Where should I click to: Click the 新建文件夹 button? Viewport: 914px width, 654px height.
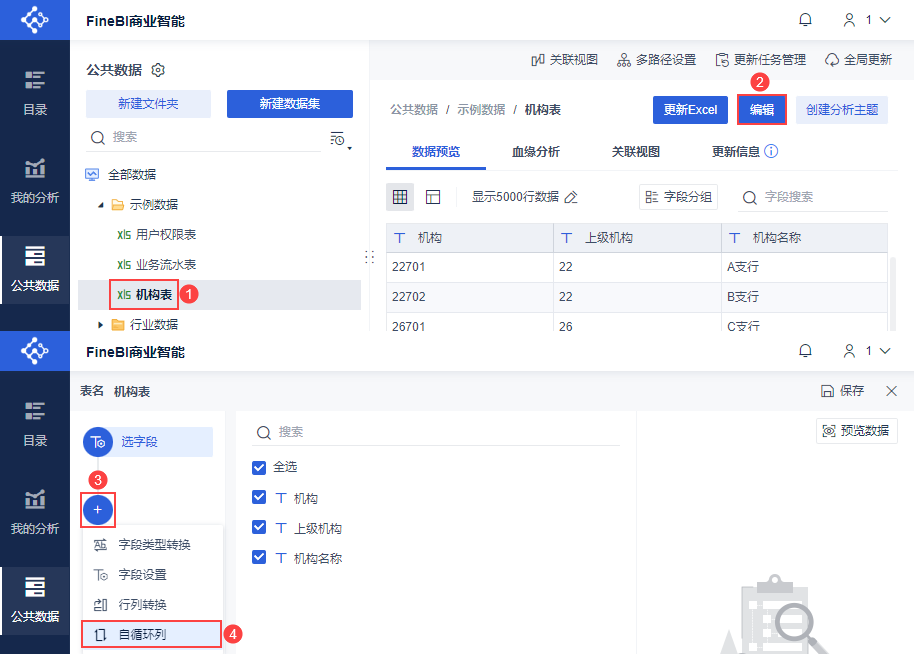(x=148, y=104)
